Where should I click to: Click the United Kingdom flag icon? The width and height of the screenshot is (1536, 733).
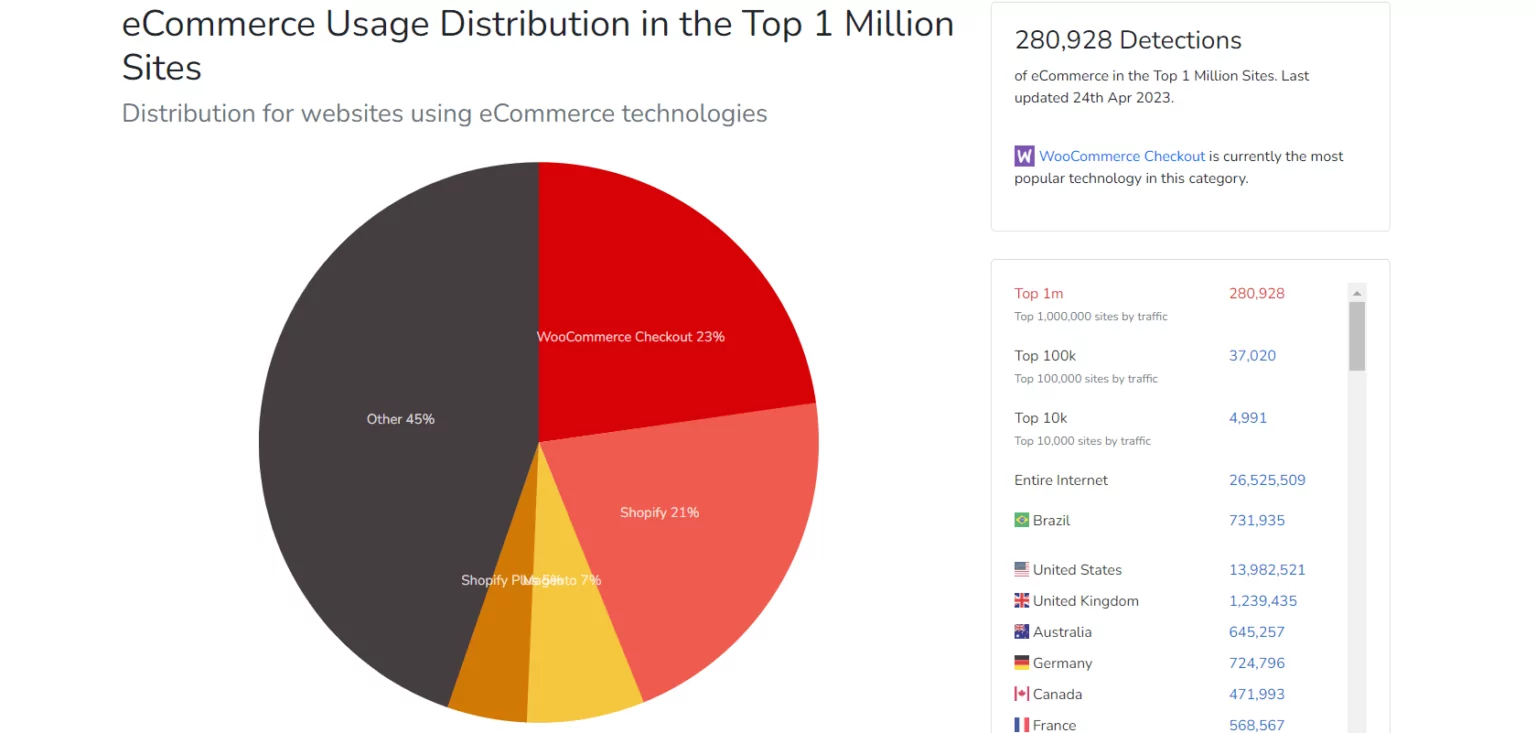tap(1021, 600)
